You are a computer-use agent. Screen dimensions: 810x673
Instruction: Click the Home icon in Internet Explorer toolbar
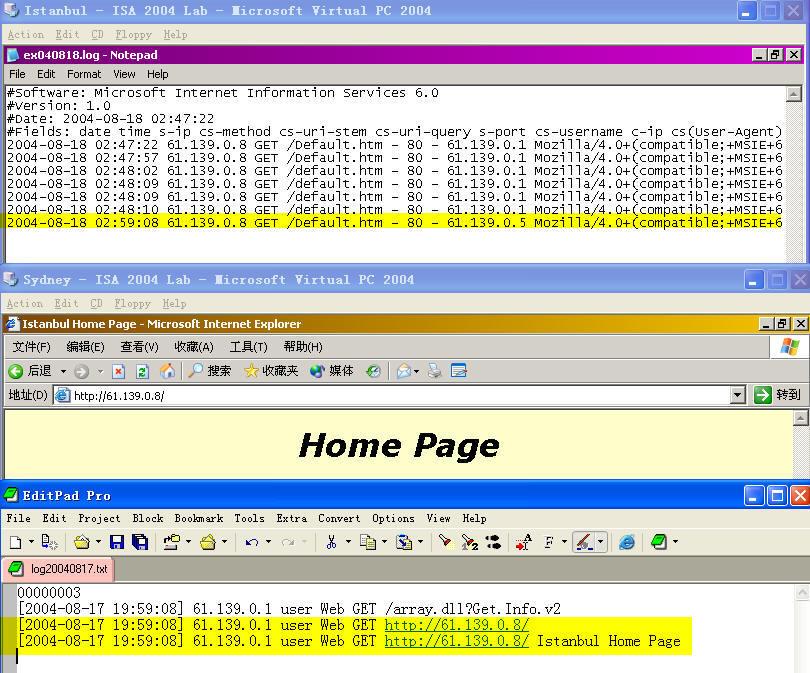[167, 371]
